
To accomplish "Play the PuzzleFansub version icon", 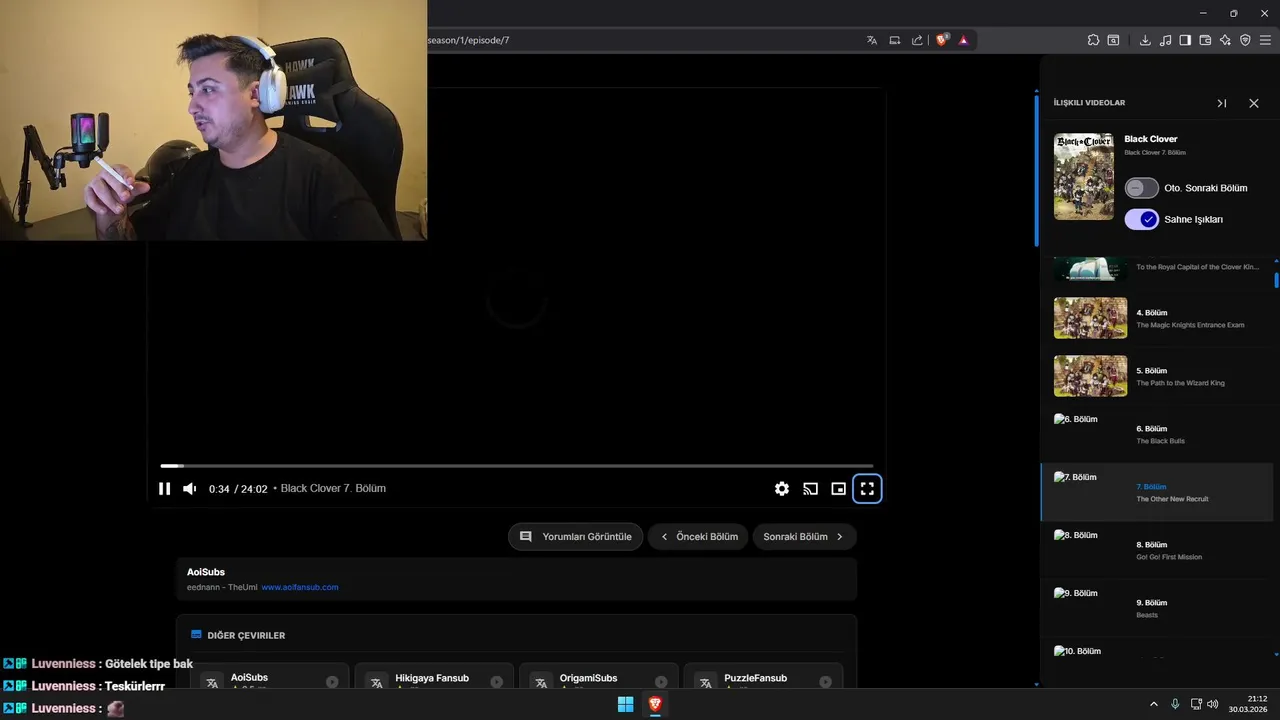I will [825, 682].
